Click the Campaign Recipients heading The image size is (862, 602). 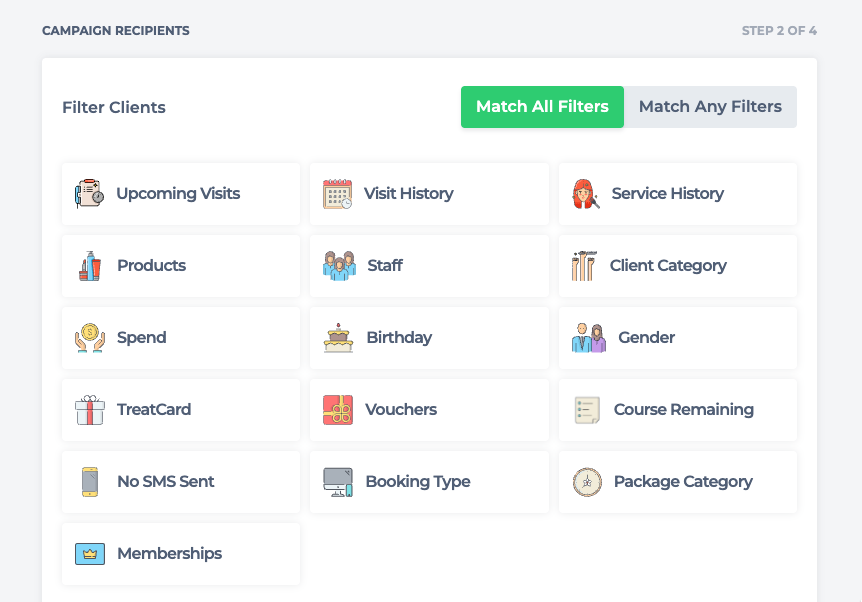point(116,31)
